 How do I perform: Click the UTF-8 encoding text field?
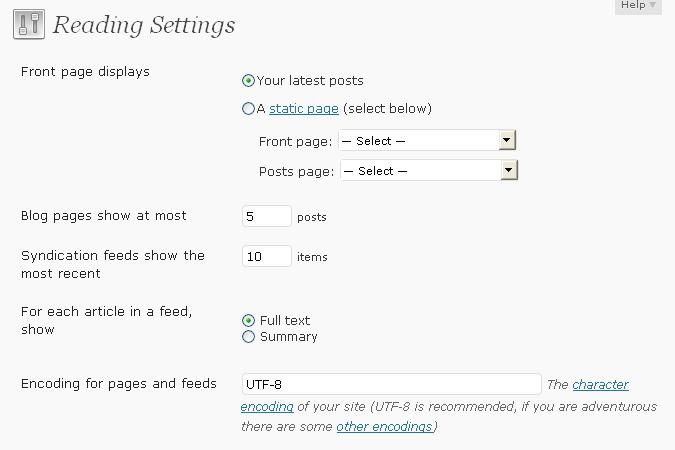[x=391, y=384]
